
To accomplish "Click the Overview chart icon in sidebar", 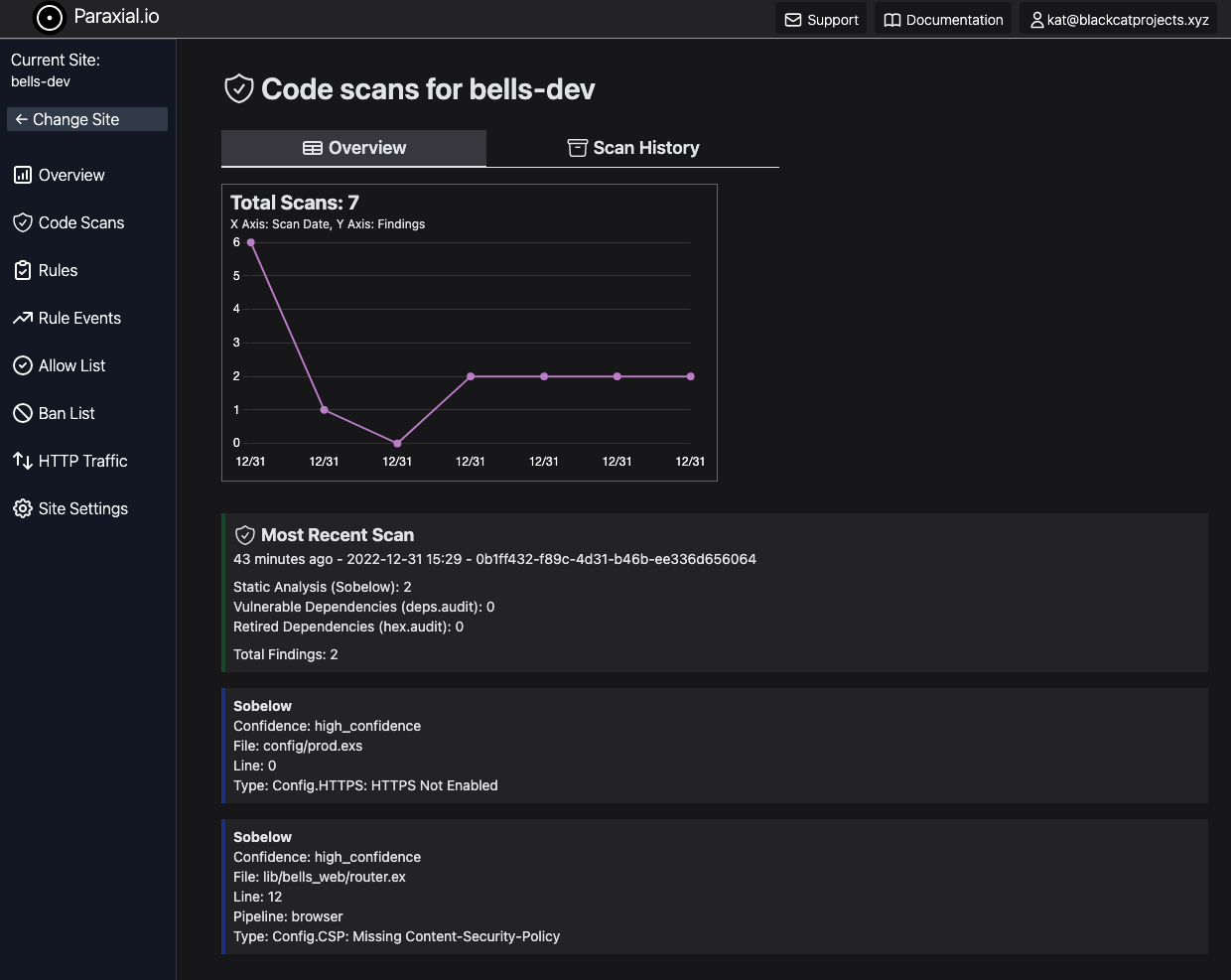I will (x=23, y=175).
